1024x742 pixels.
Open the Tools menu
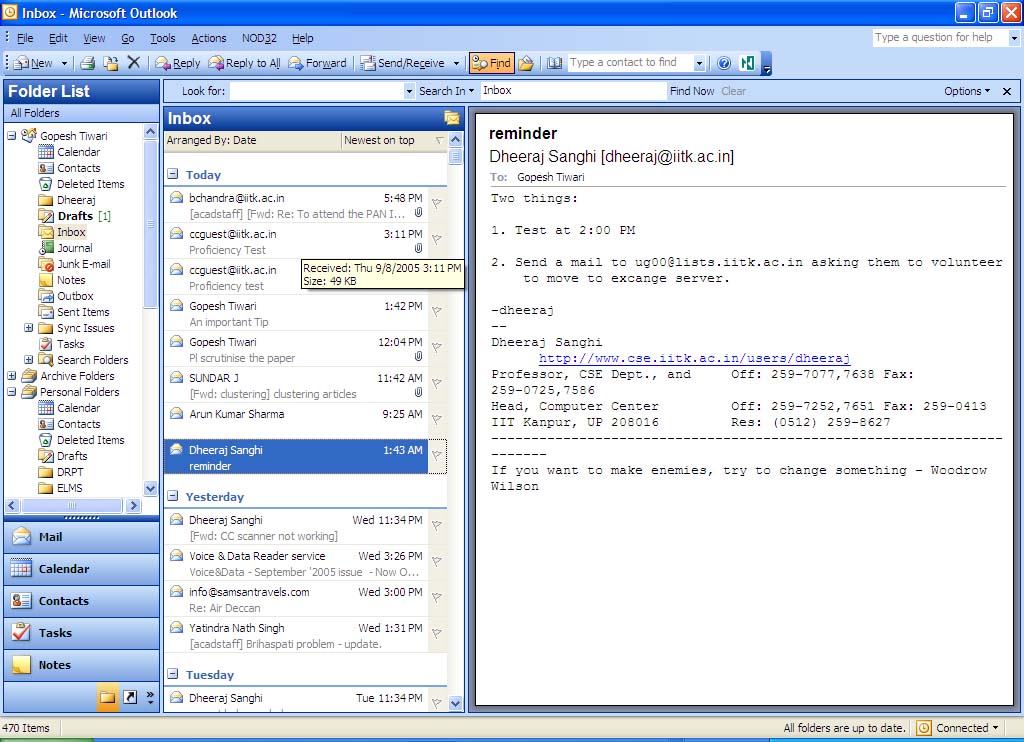[x=163, y=38]
